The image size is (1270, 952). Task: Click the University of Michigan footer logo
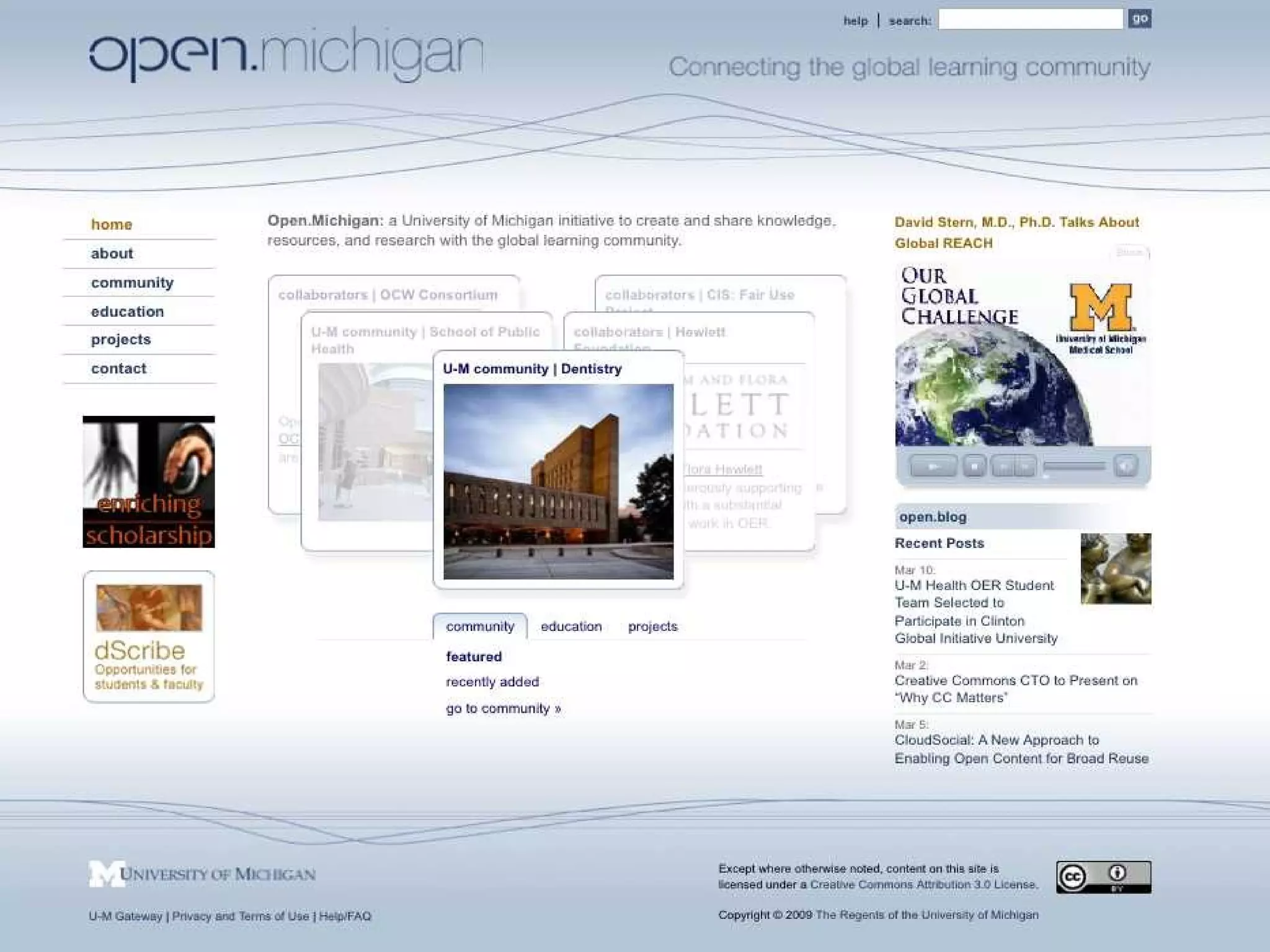tap(202, 874)
